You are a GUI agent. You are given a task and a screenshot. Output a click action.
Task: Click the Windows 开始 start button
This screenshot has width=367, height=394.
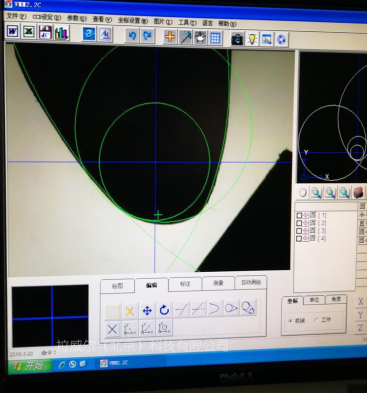(30, 366)
